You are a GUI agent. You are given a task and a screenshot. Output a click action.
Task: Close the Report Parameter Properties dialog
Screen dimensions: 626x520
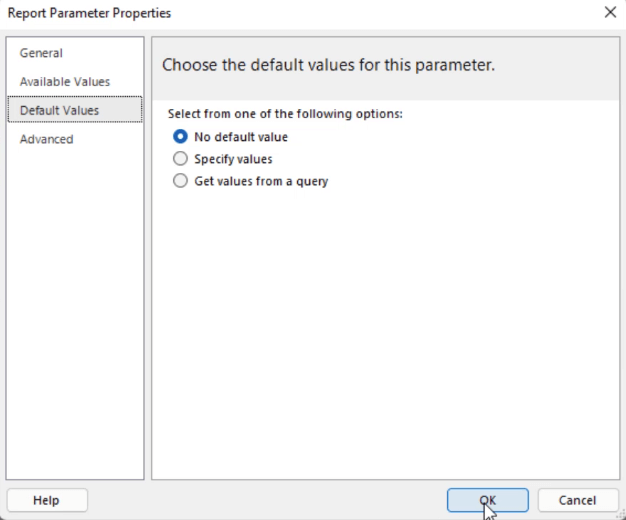point(610,12)
